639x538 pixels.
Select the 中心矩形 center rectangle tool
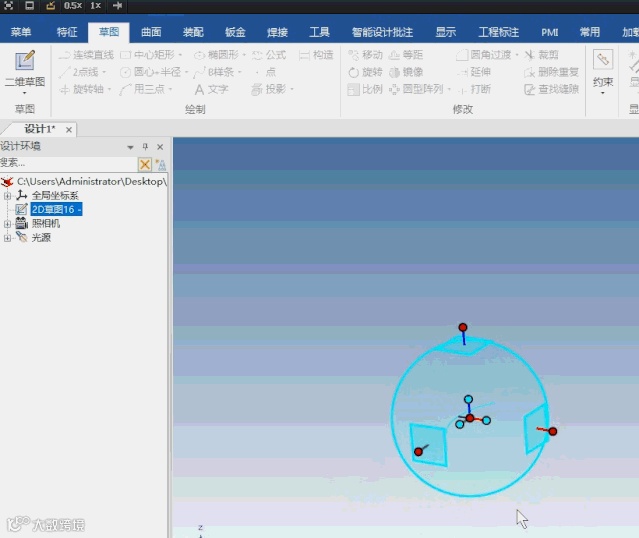(148, 55)
